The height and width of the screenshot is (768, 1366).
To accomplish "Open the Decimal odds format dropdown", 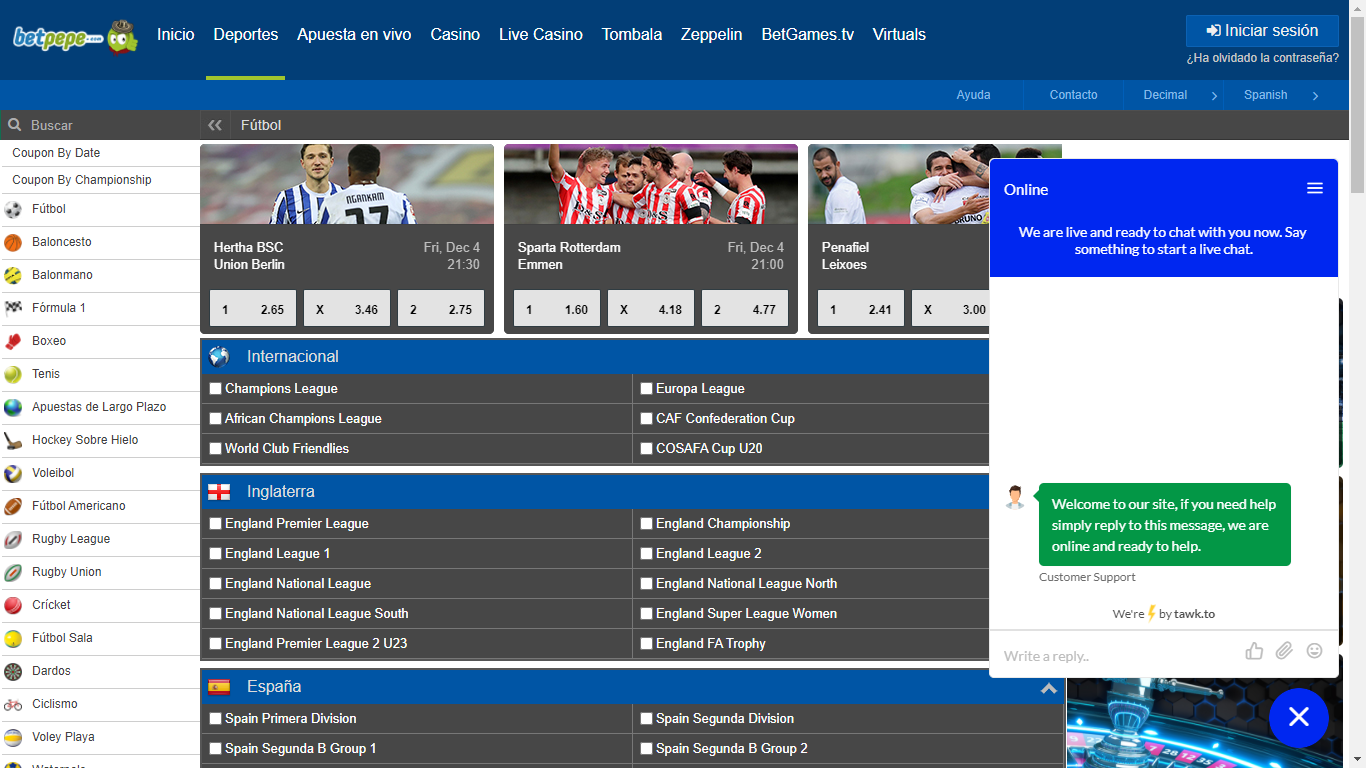I will [1173, 95].
